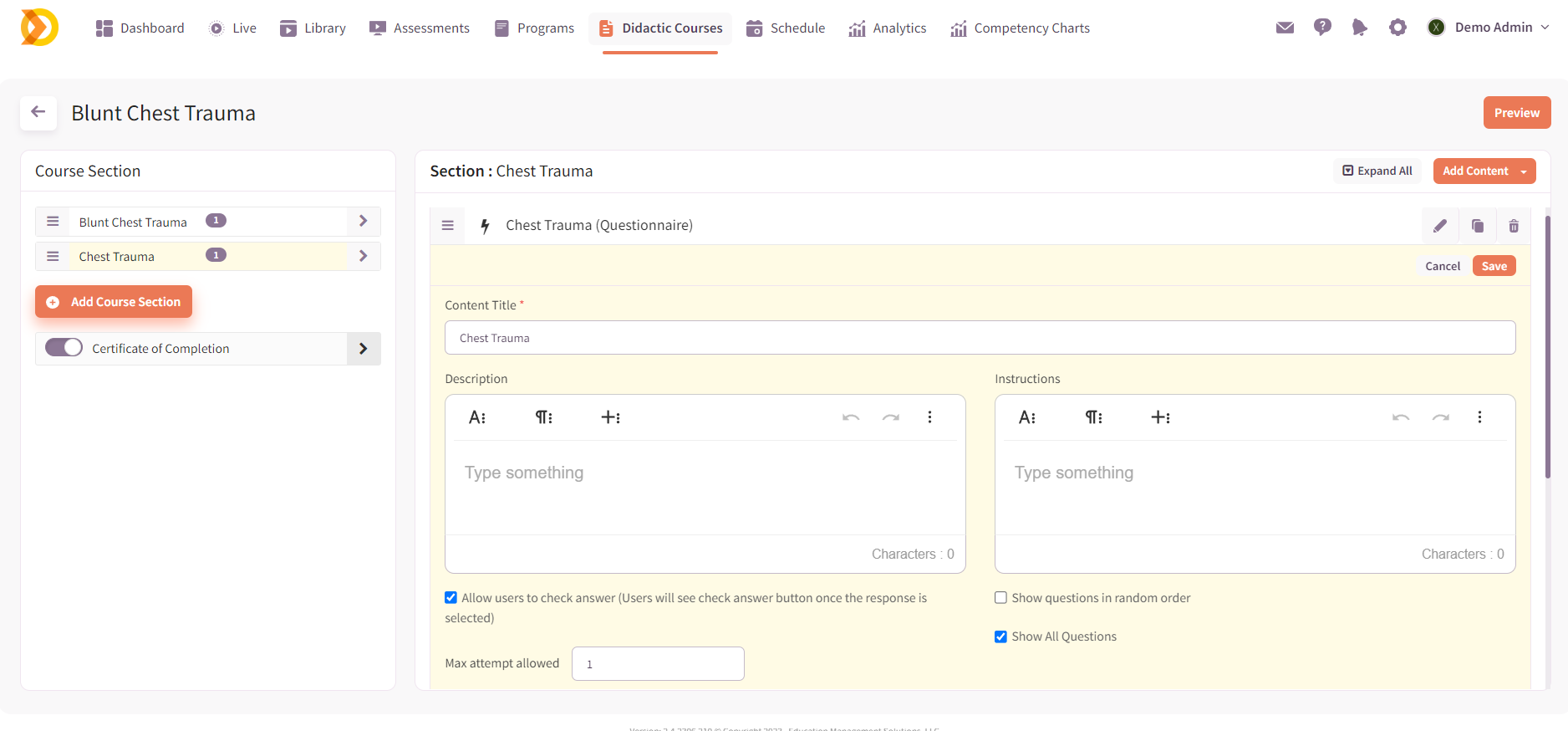
Task: Uncheck Allow users to check answer
Action: [451, 598]
